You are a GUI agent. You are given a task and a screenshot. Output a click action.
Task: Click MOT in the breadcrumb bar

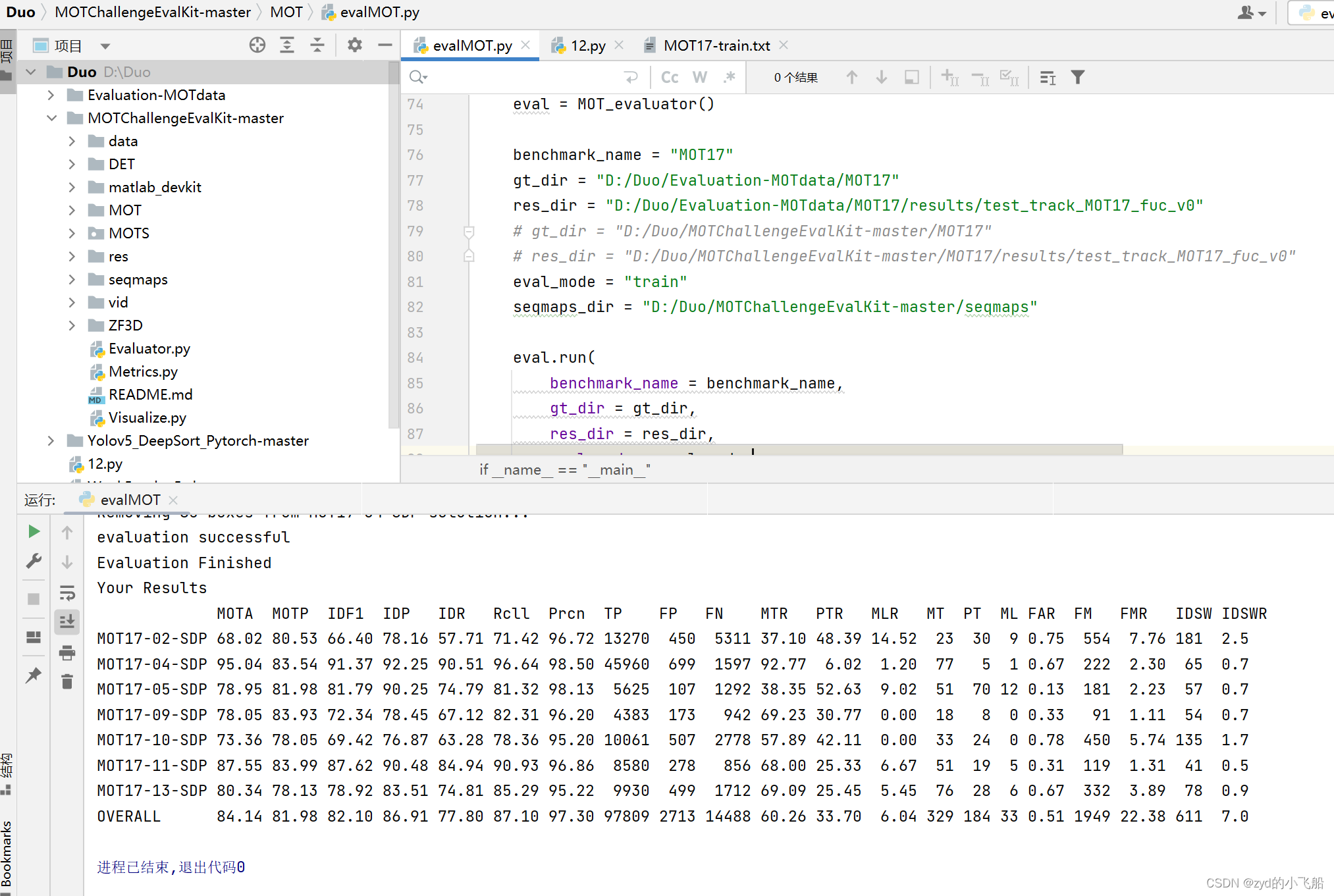click(286, 12)
